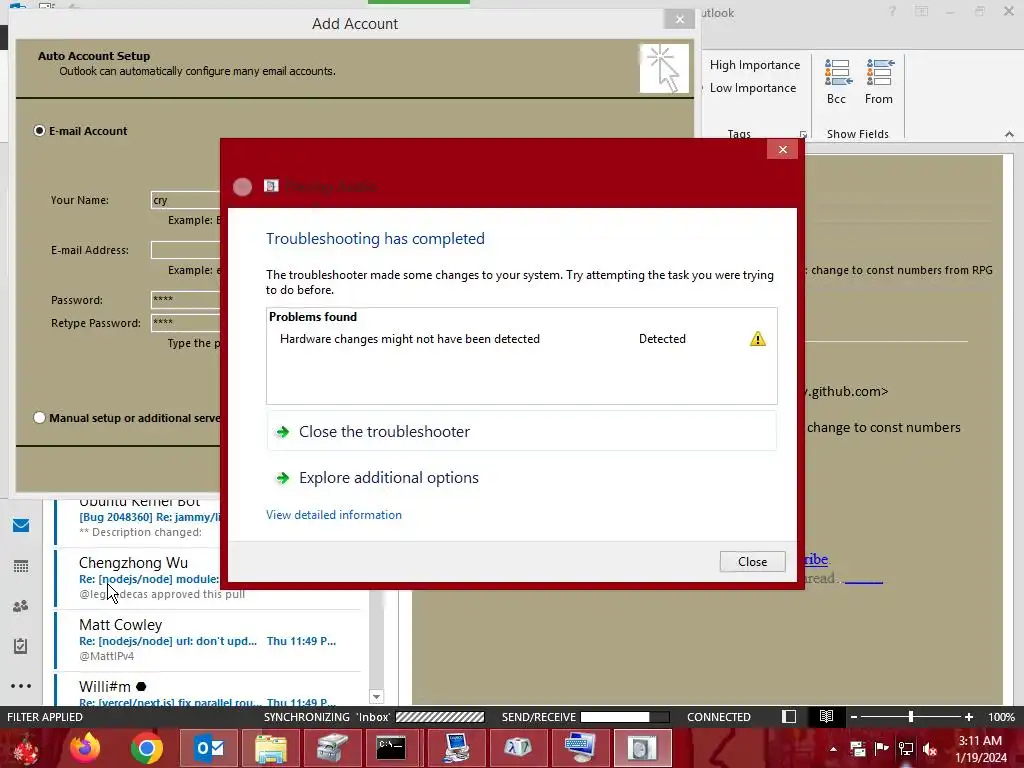Open the Command Prompt taskbar icon
Image resolution: width=1024 pixels, height=768 pixels.
(391, 748)
